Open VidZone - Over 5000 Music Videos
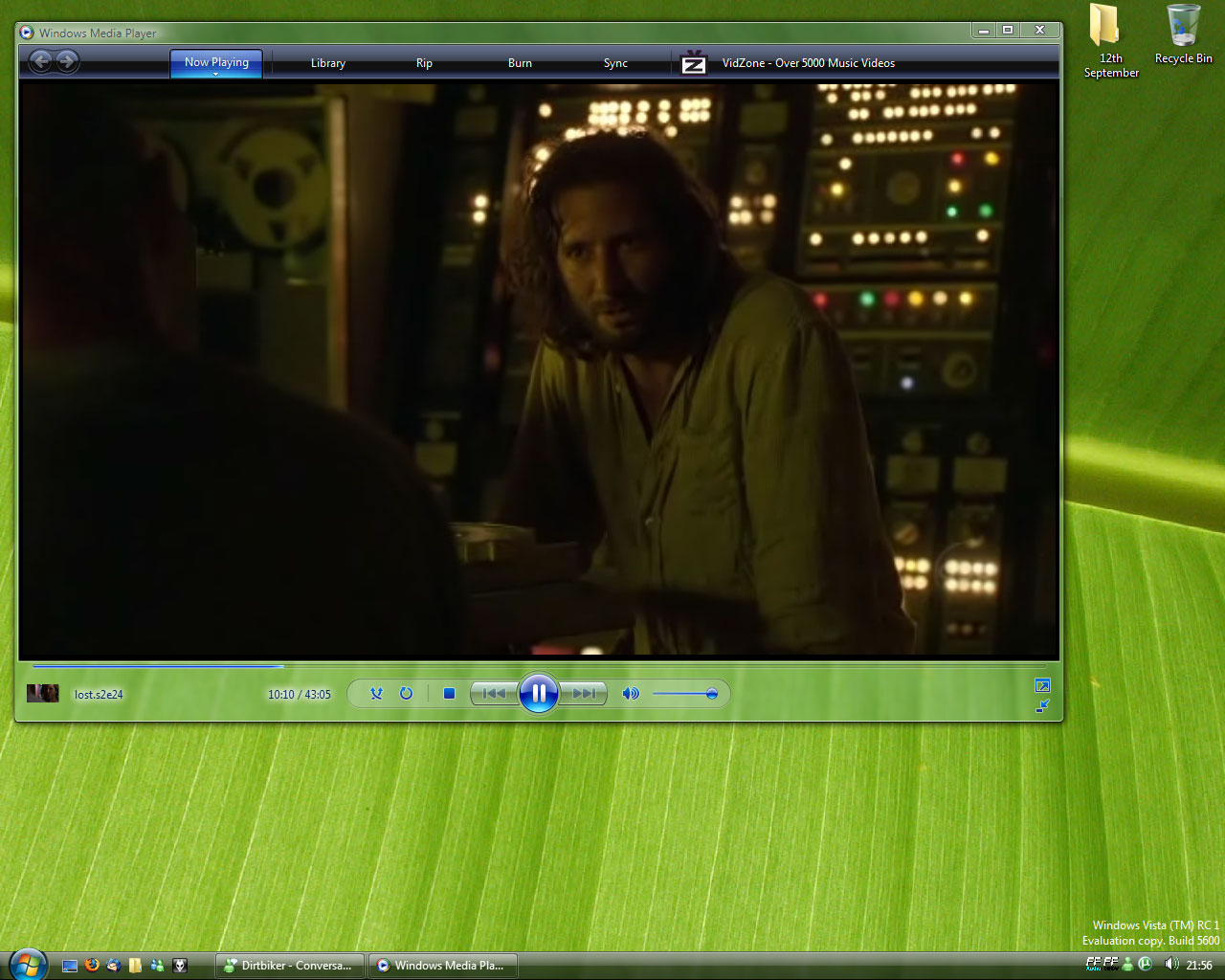 coord(809,63)
